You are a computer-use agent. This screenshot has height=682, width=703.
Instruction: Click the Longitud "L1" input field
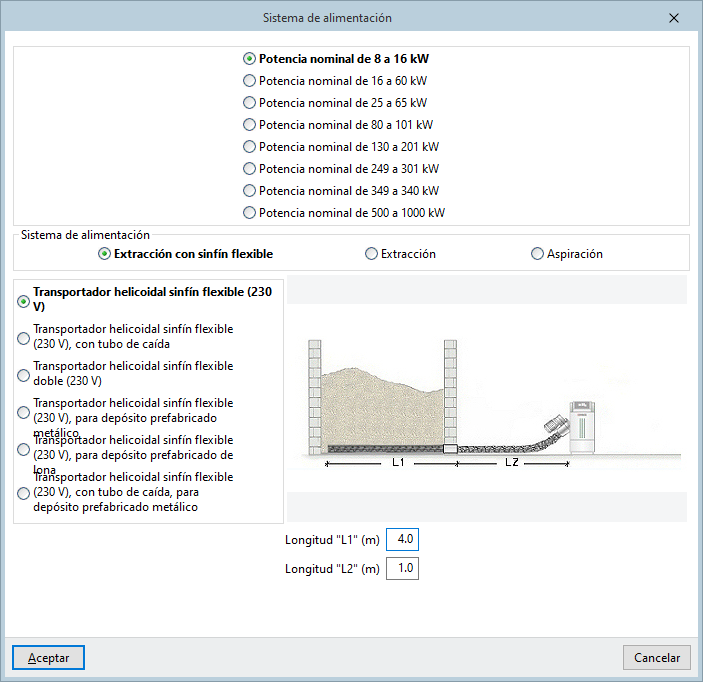pos(402,539)
